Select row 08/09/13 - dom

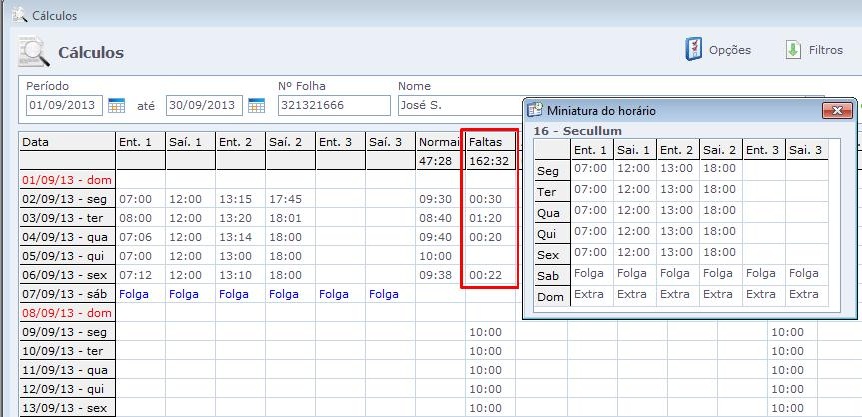(x=66, y=313)
